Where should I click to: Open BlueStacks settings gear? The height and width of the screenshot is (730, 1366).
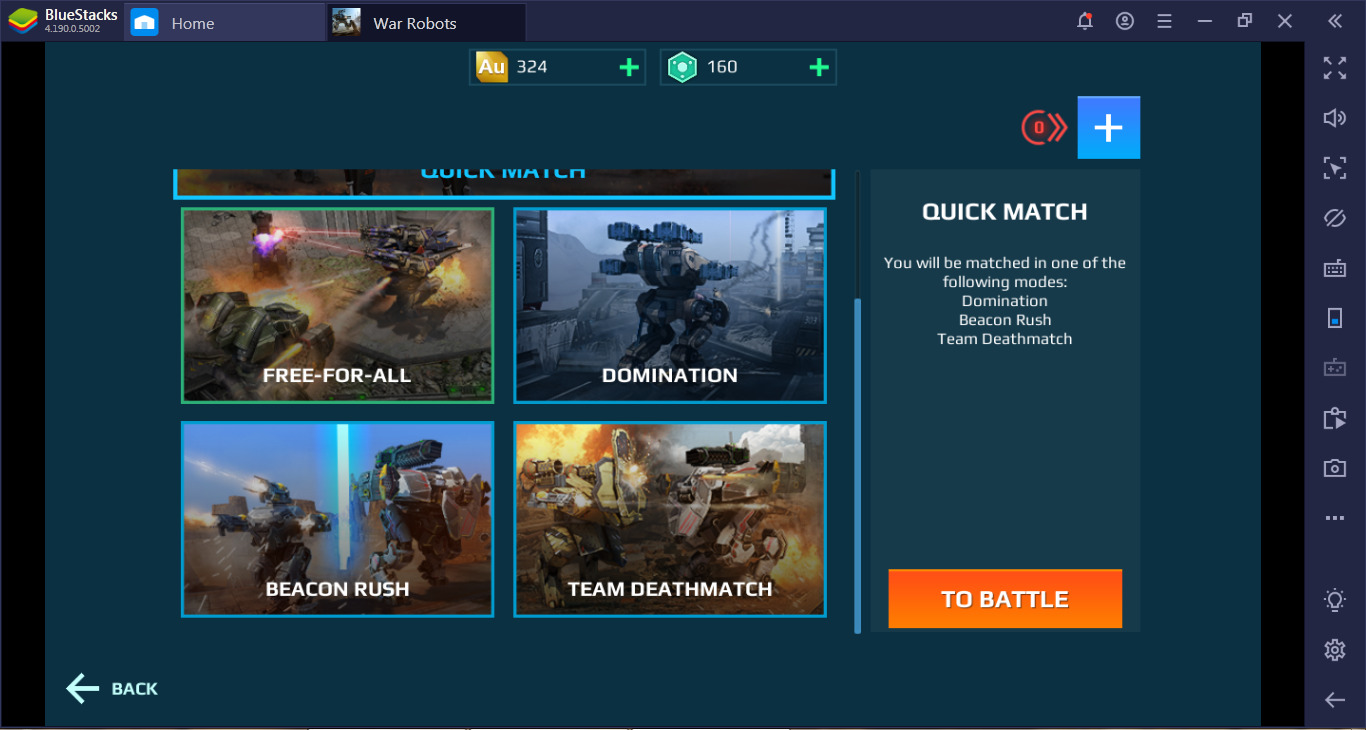[1335, 650]
